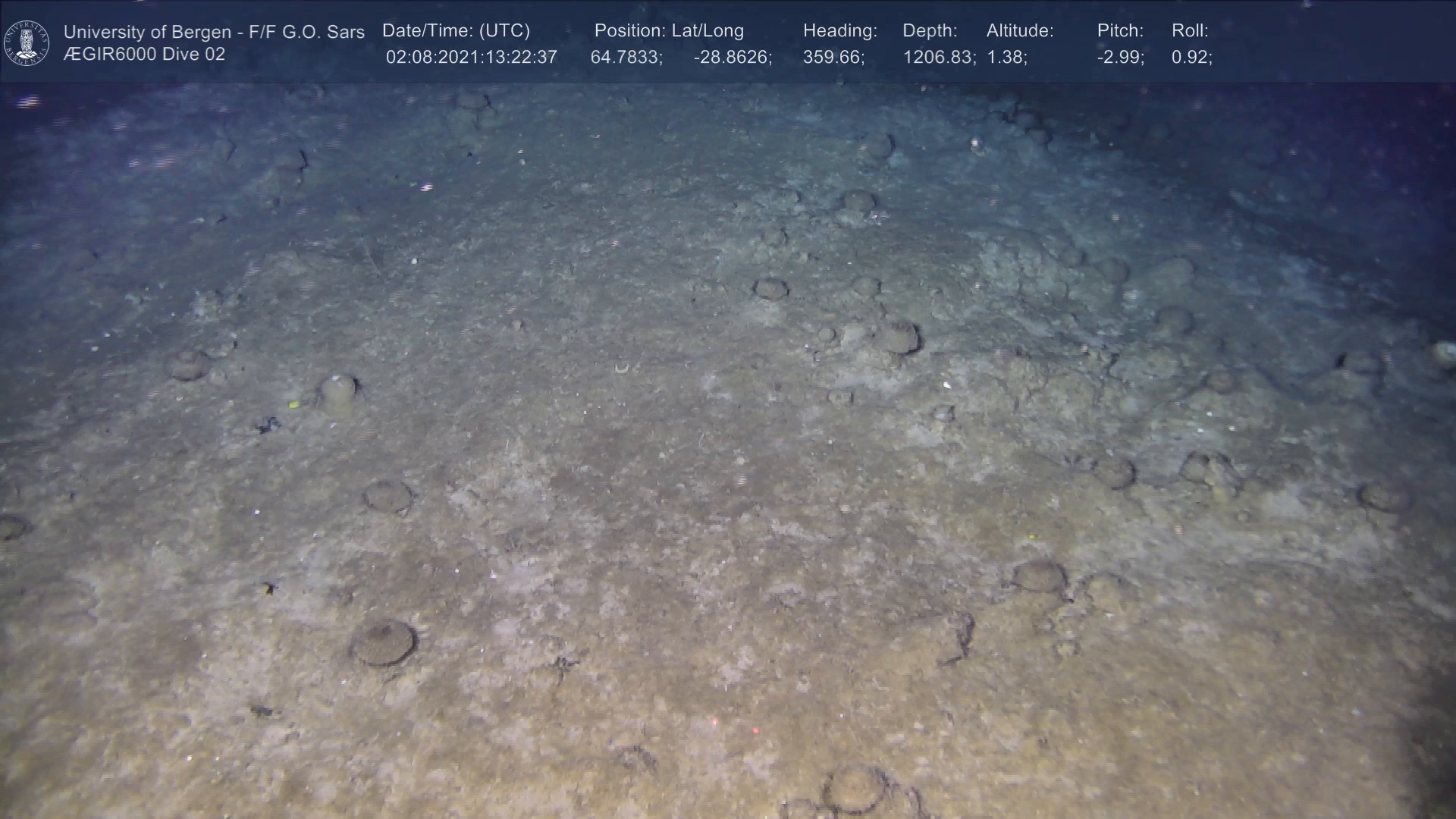The height and width of the screenshot is (819, 1456).
Task: Click the ÆGIR6000 Dive 02 label
Action: click(144, 55)
